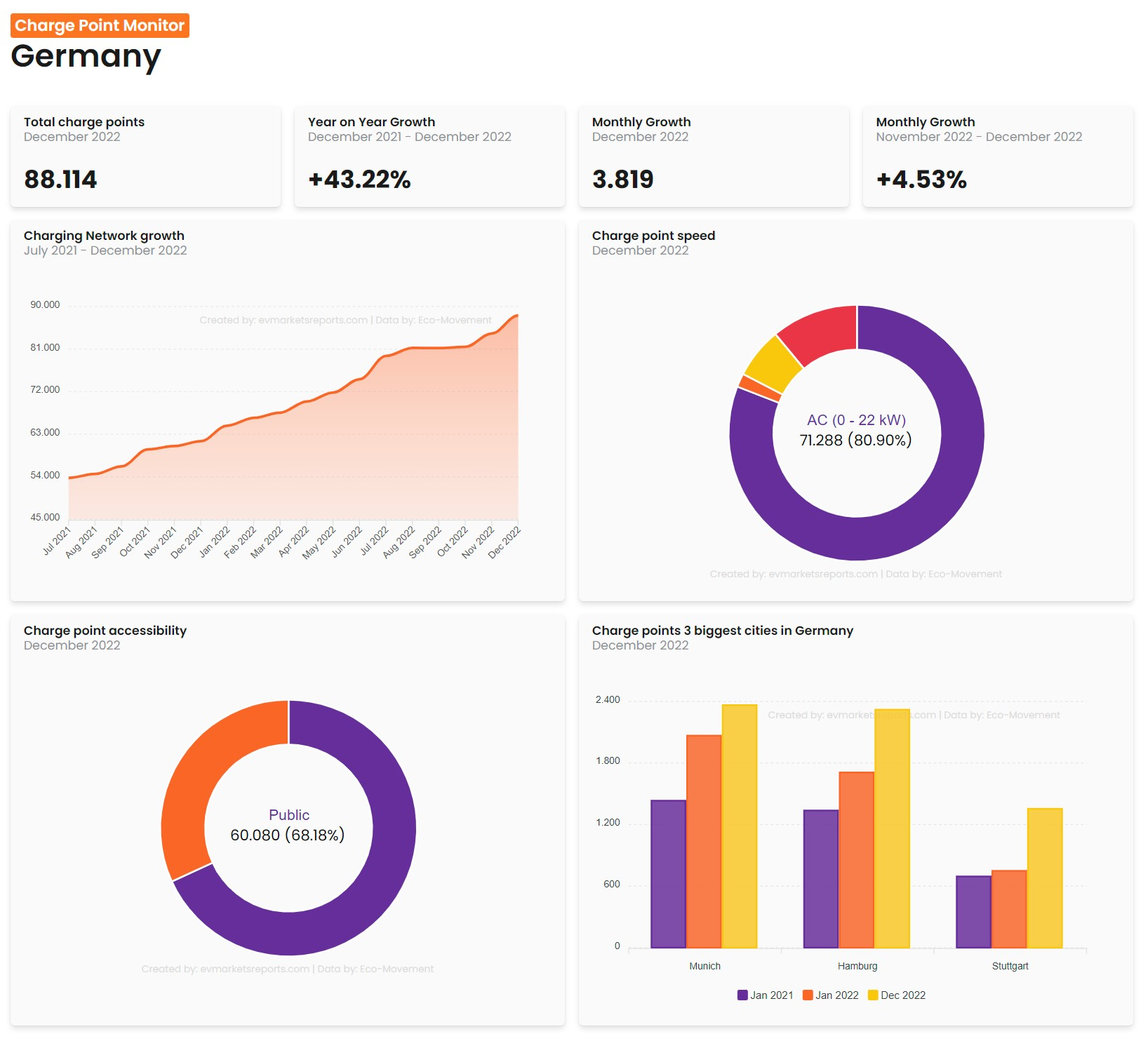Viewport: 1148px width, 1041px height.
Task: Click Stuttgart's purple Jan 2021 bar
Action: [973, 912]
